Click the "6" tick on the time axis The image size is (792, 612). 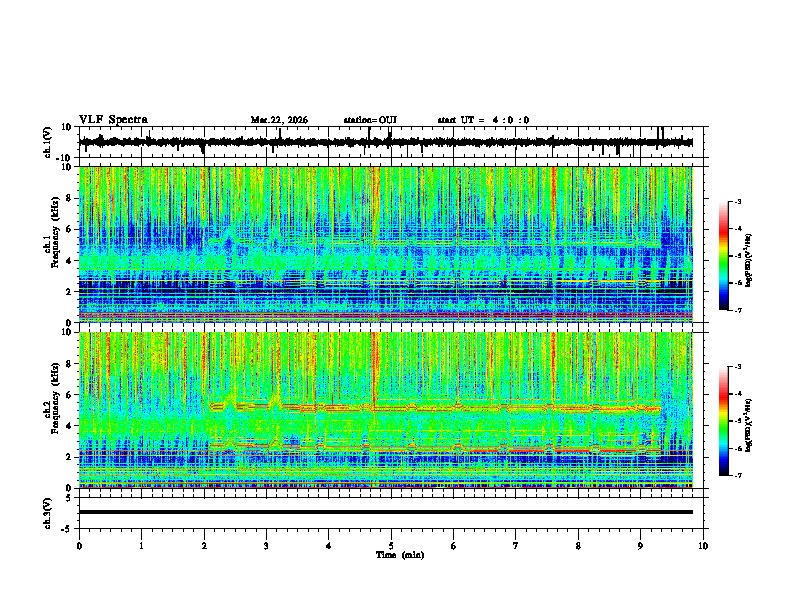tap(454, 546)
